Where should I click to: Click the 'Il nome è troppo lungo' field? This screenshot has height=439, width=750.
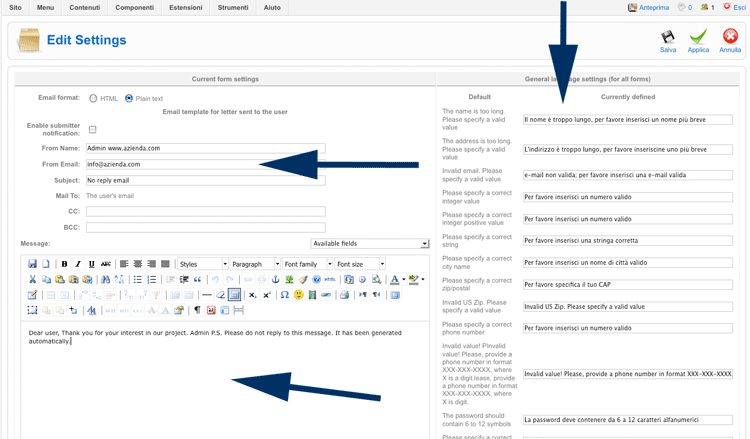pos(628,120)
